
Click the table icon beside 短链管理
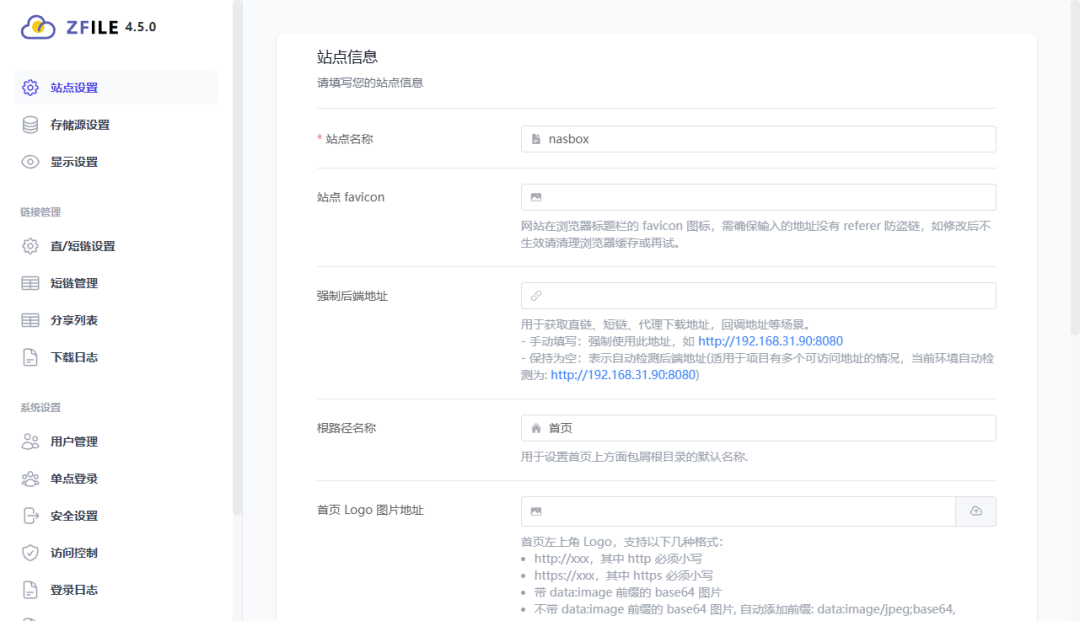[x=29, y=282]
